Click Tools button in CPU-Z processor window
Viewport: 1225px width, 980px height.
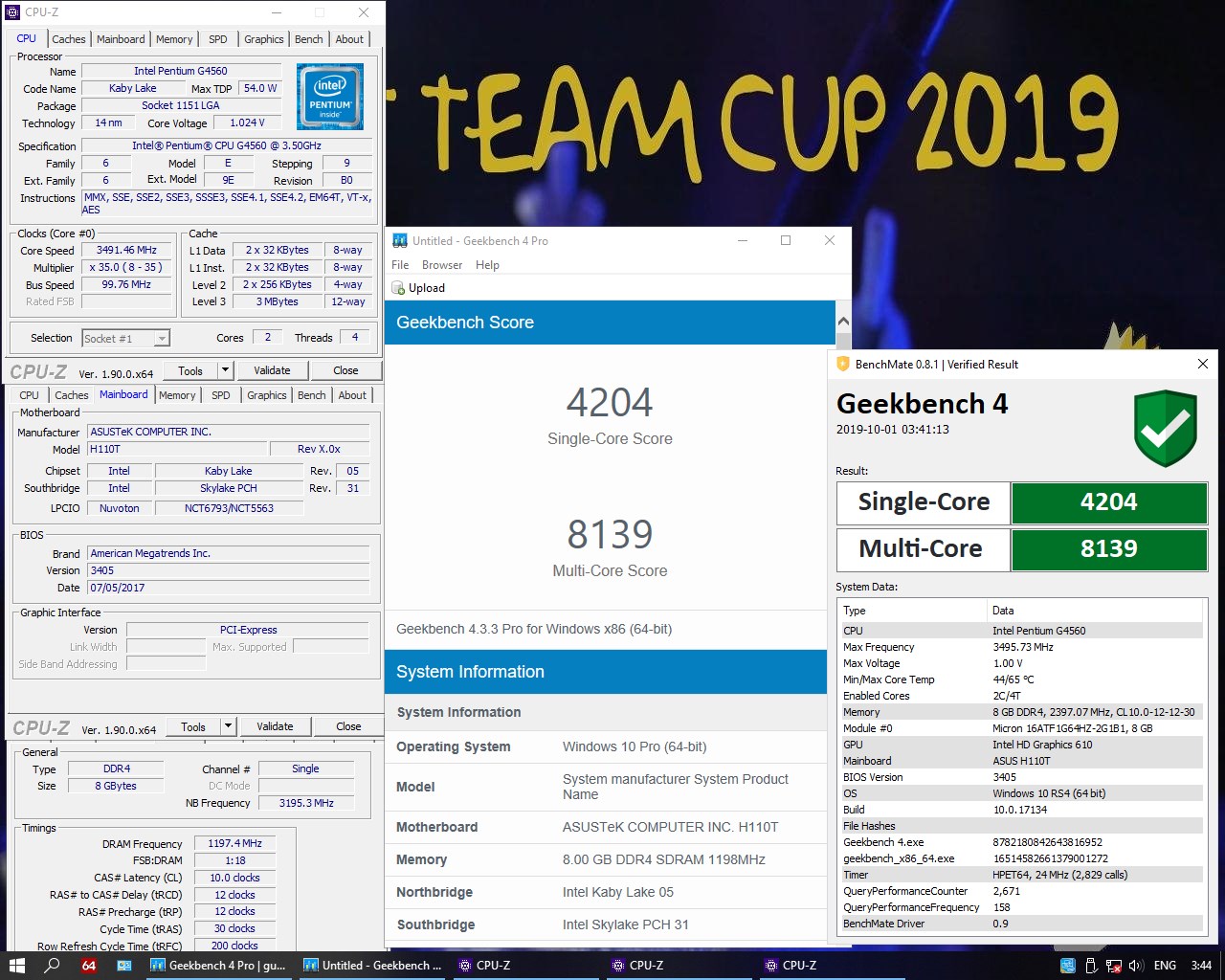(x=190, y=370)
